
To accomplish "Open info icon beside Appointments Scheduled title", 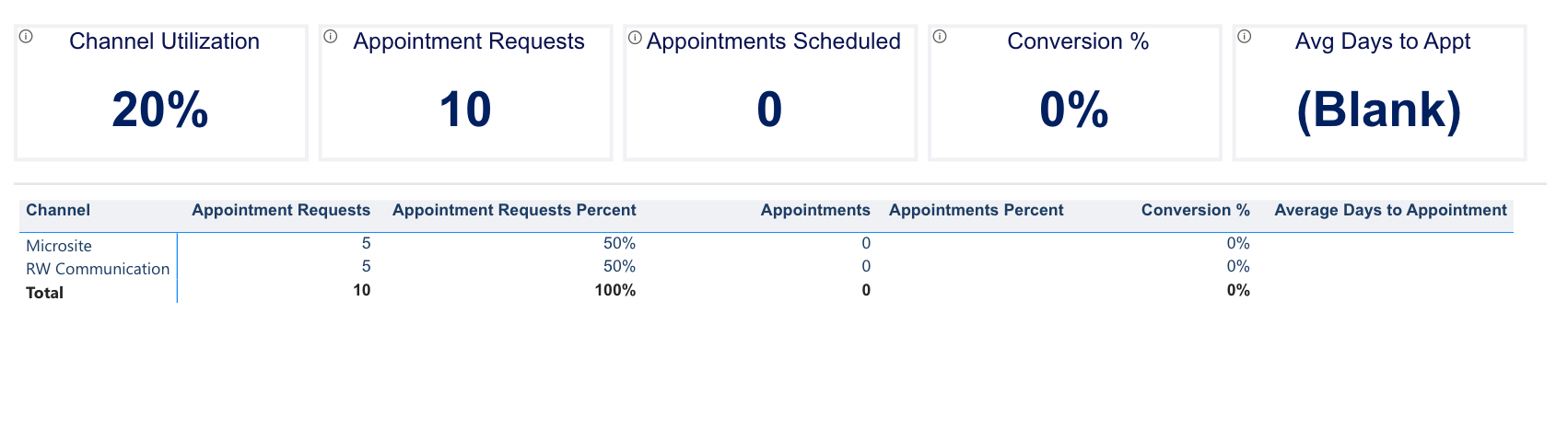I will 635,38.
